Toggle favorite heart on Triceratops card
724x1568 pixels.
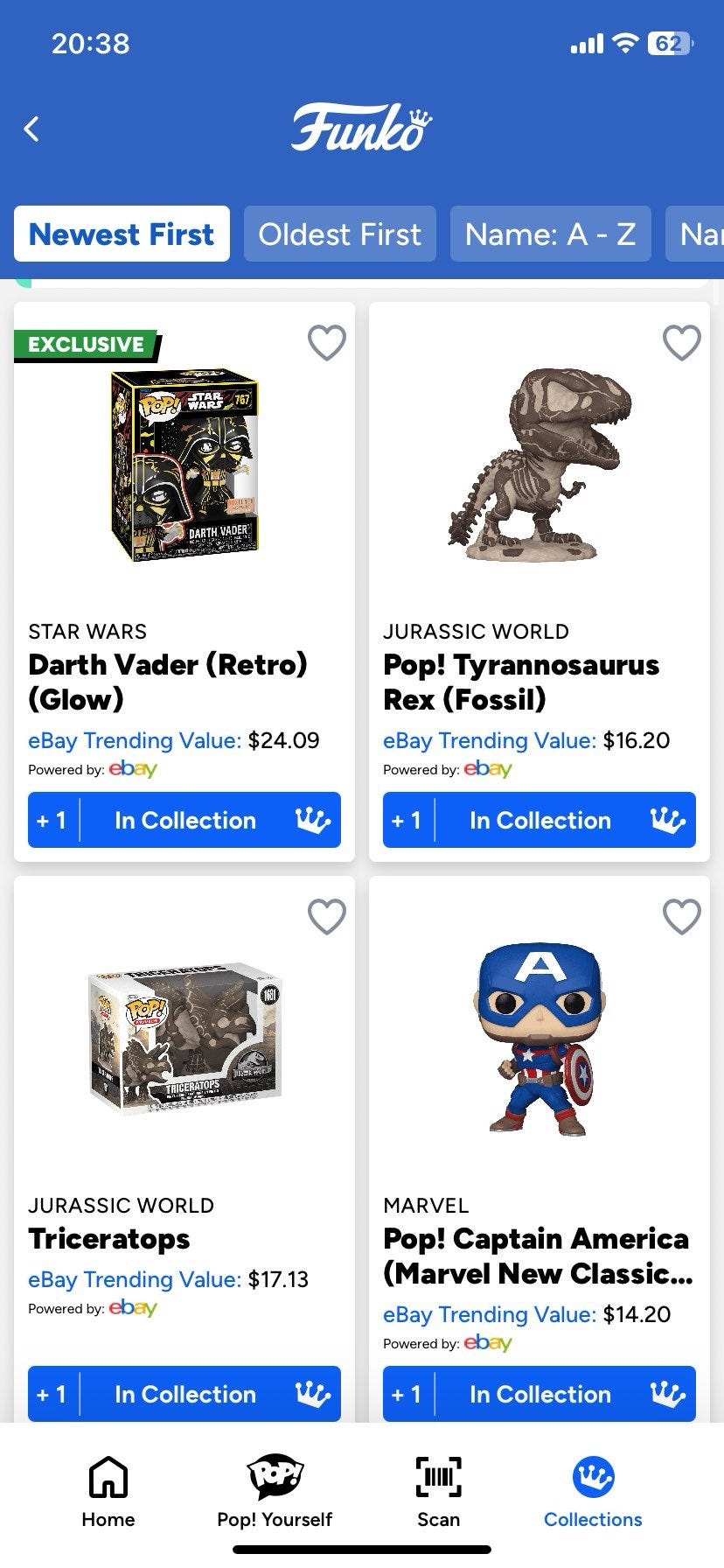click(x=327, y=916)
